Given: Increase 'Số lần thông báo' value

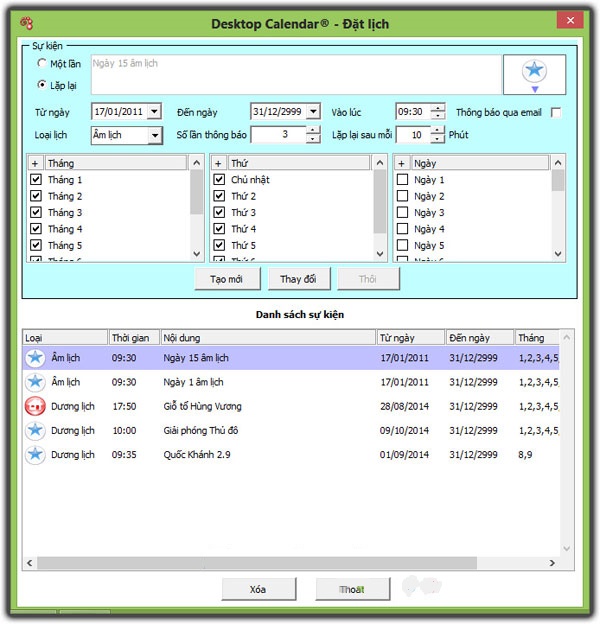Looking at the screenshot, I should [x=313, y=131].
